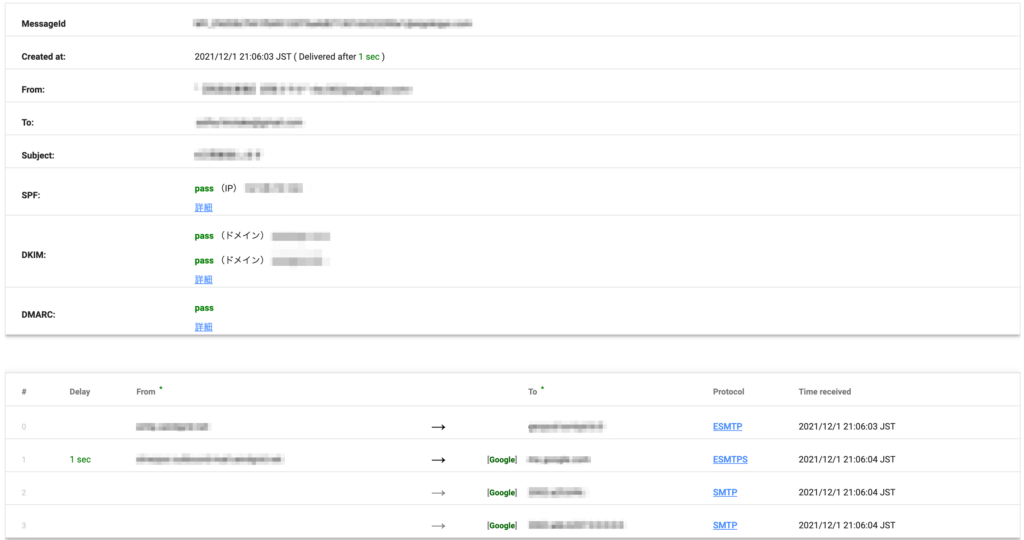Open the SPF details link

(203, 208)
